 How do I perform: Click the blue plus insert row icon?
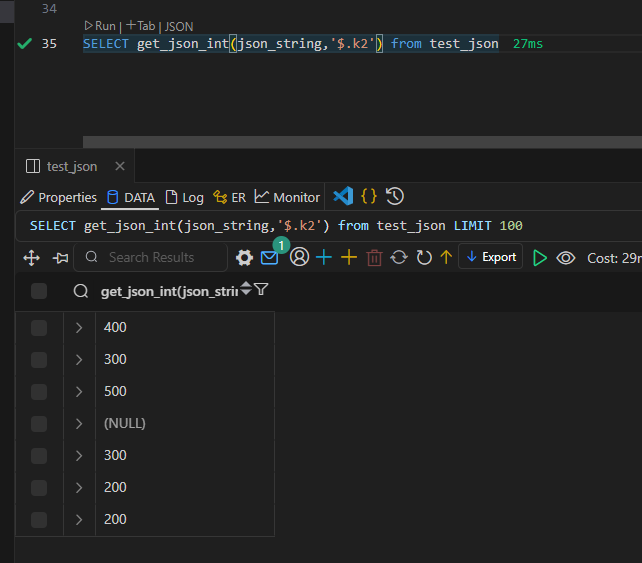coord(324,258)
